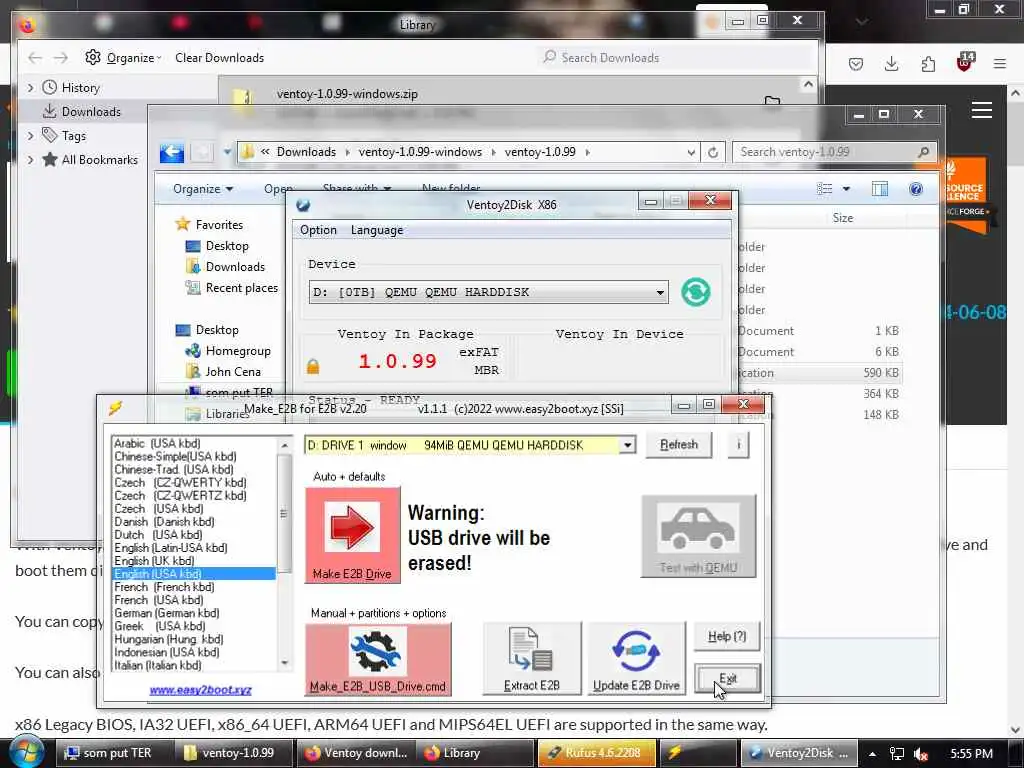Click the network icon in system tray
The height and width of the screenshot is (768, 1024).
897,754
